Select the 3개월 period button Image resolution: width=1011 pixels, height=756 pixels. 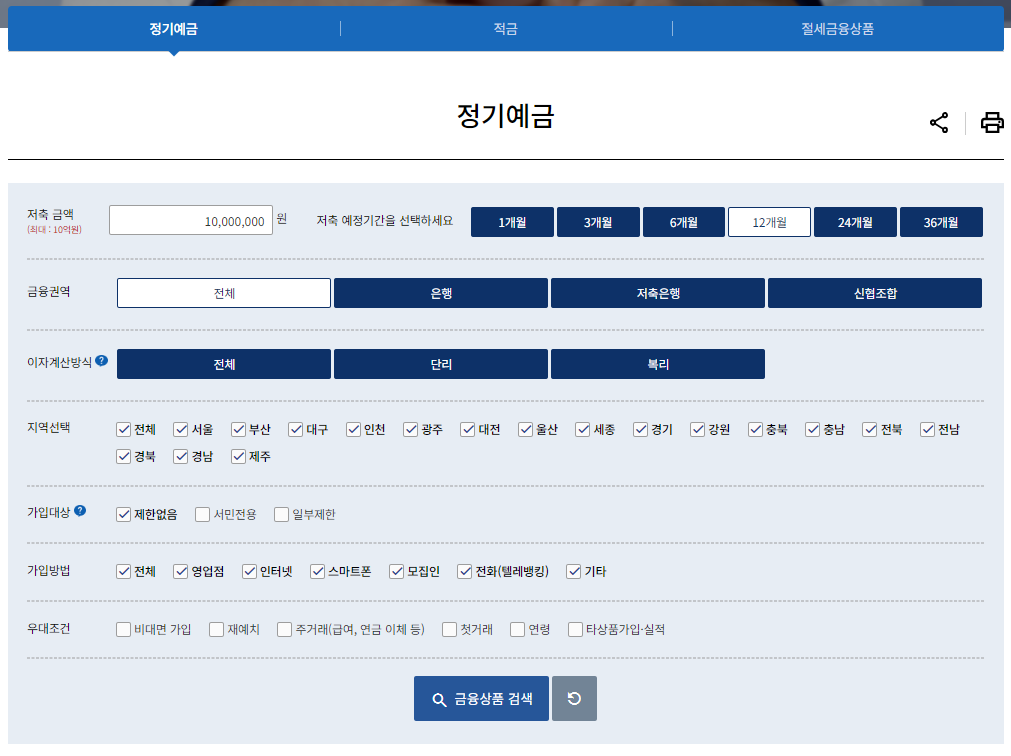pyautogui.click(x=598, y=222)
